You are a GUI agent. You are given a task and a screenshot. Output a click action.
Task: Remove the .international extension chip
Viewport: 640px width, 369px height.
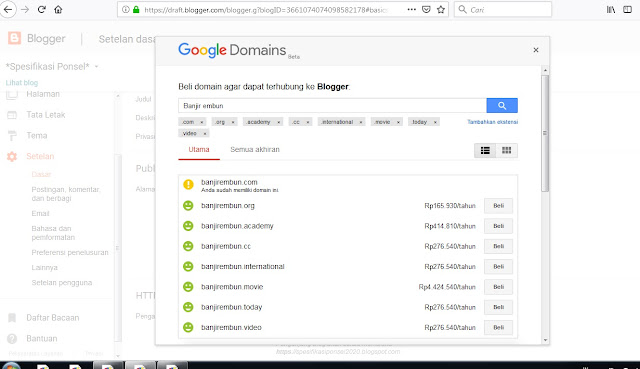(x=360, y=122)
